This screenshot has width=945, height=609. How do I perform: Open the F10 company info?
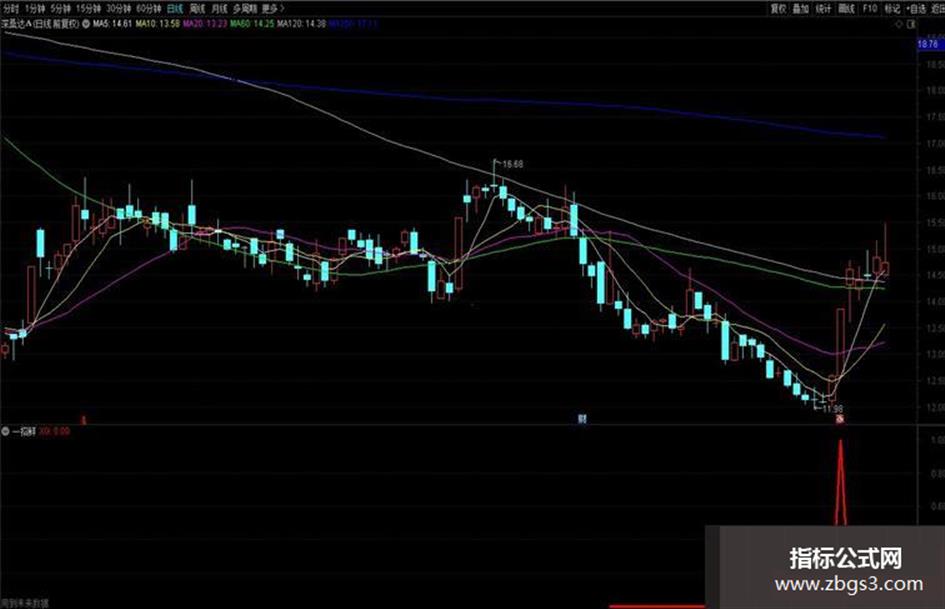click(870, 8)
